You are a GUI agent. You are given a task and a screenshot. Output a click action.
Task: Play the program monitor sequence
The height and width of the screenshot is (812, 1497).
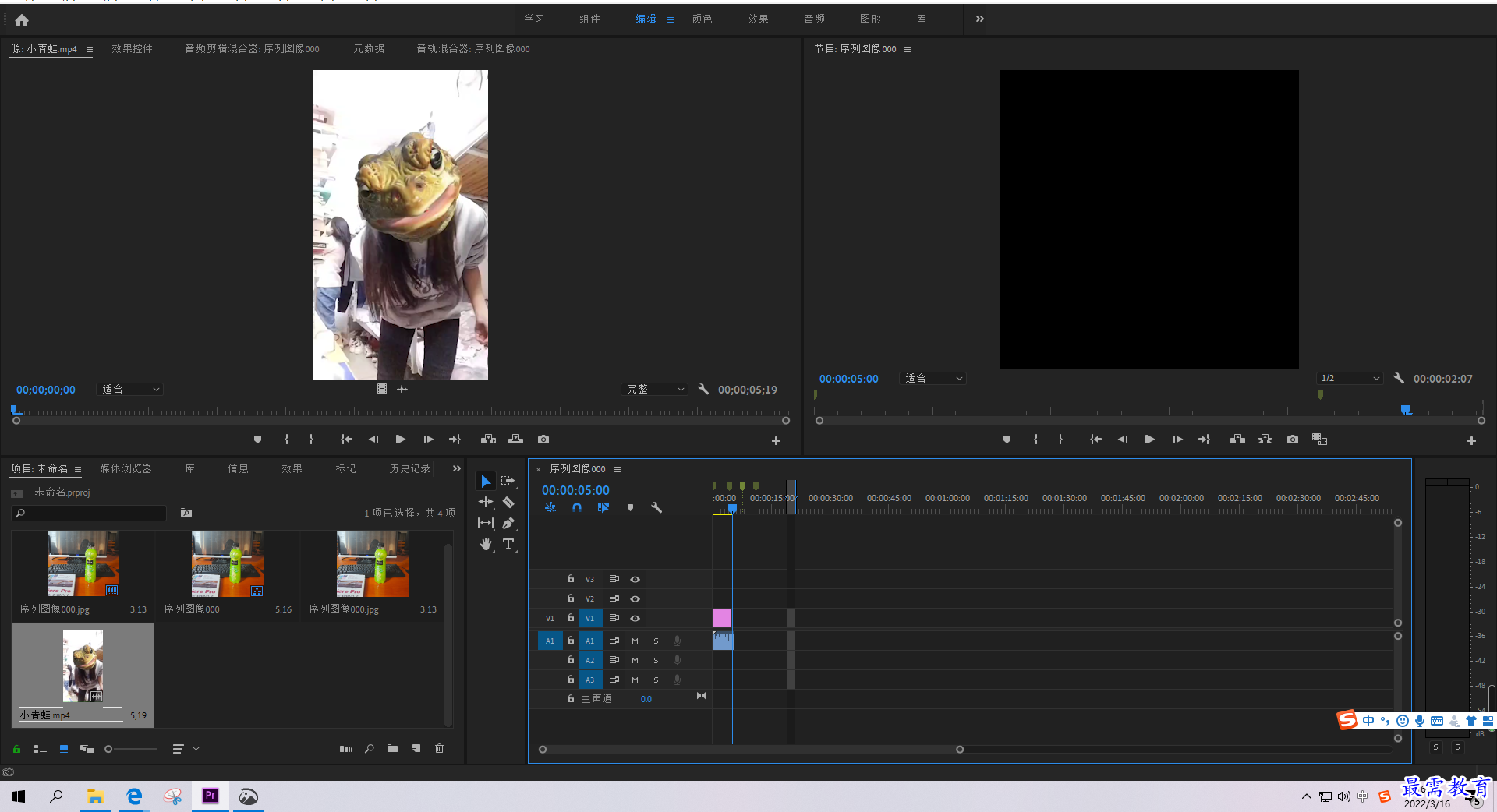click(x=1149, y=440)
